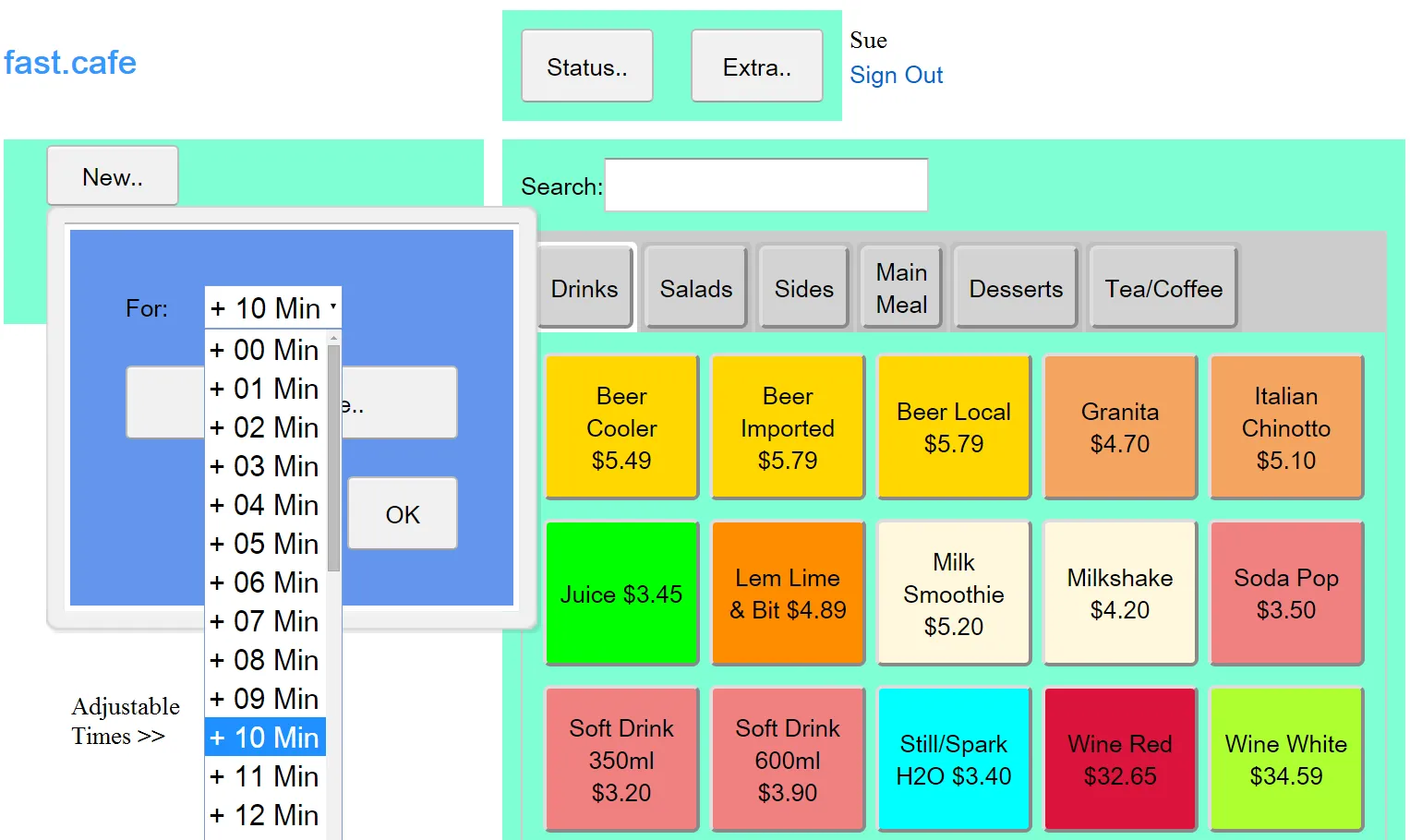Switch to the Drinks tab
The image size is (1410, 840).
pos(584,288)
